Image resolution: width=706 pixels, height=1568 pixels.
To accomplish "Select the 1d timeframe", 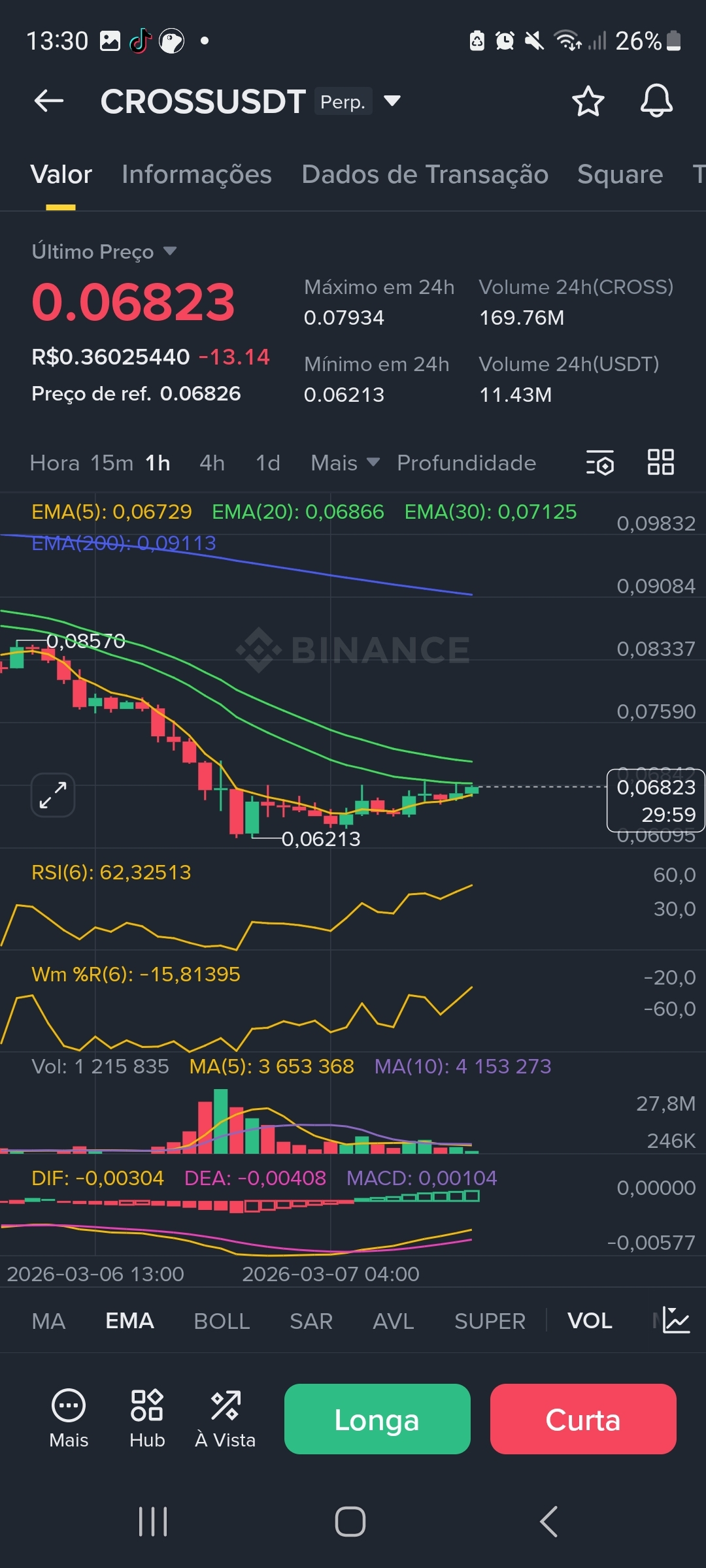I will (x=268, y=463).
